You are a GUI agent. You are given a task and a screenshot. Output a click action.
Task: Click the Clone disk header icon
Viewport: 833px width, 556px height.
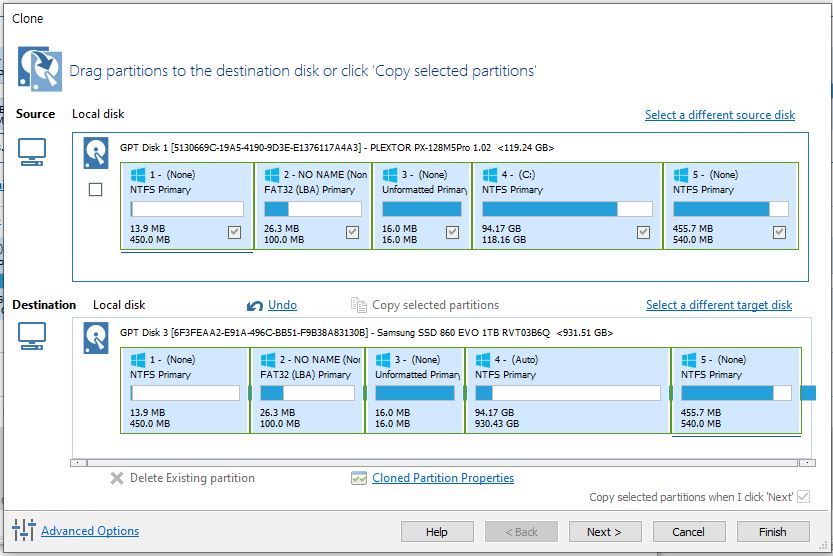(x=40, y=69)
